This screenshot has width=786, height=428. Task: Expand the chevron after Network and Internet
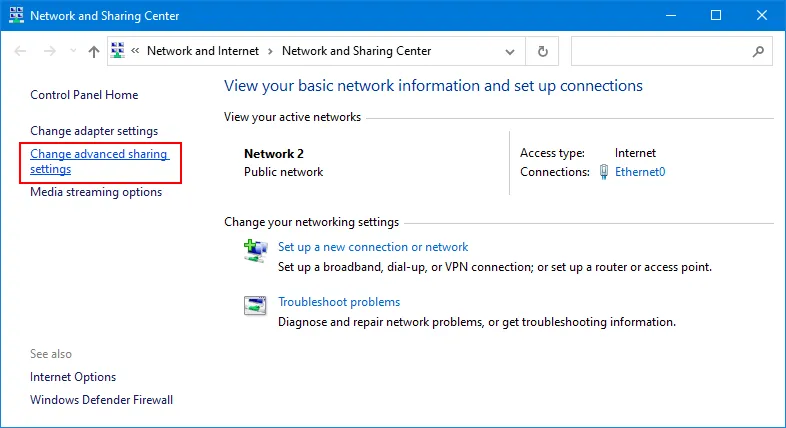270,51
